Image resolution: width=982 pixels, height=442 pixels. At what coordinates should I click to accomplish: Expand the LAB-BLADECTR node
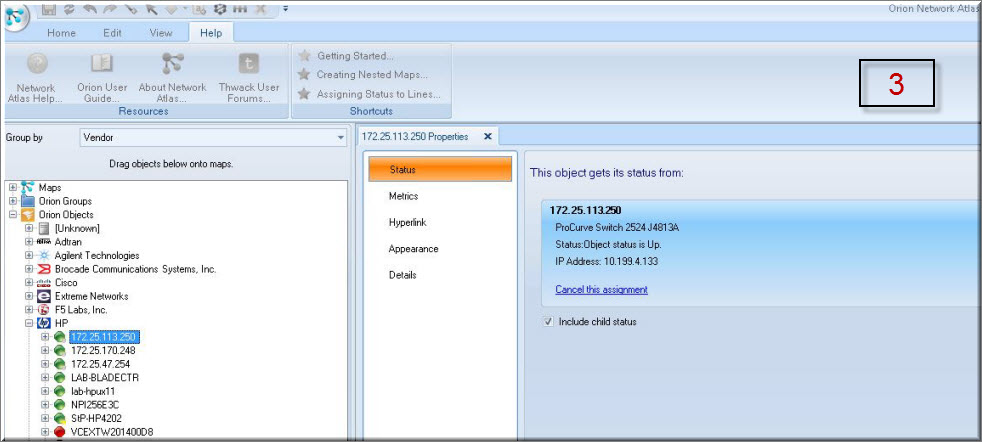click(x=44, y=378)
